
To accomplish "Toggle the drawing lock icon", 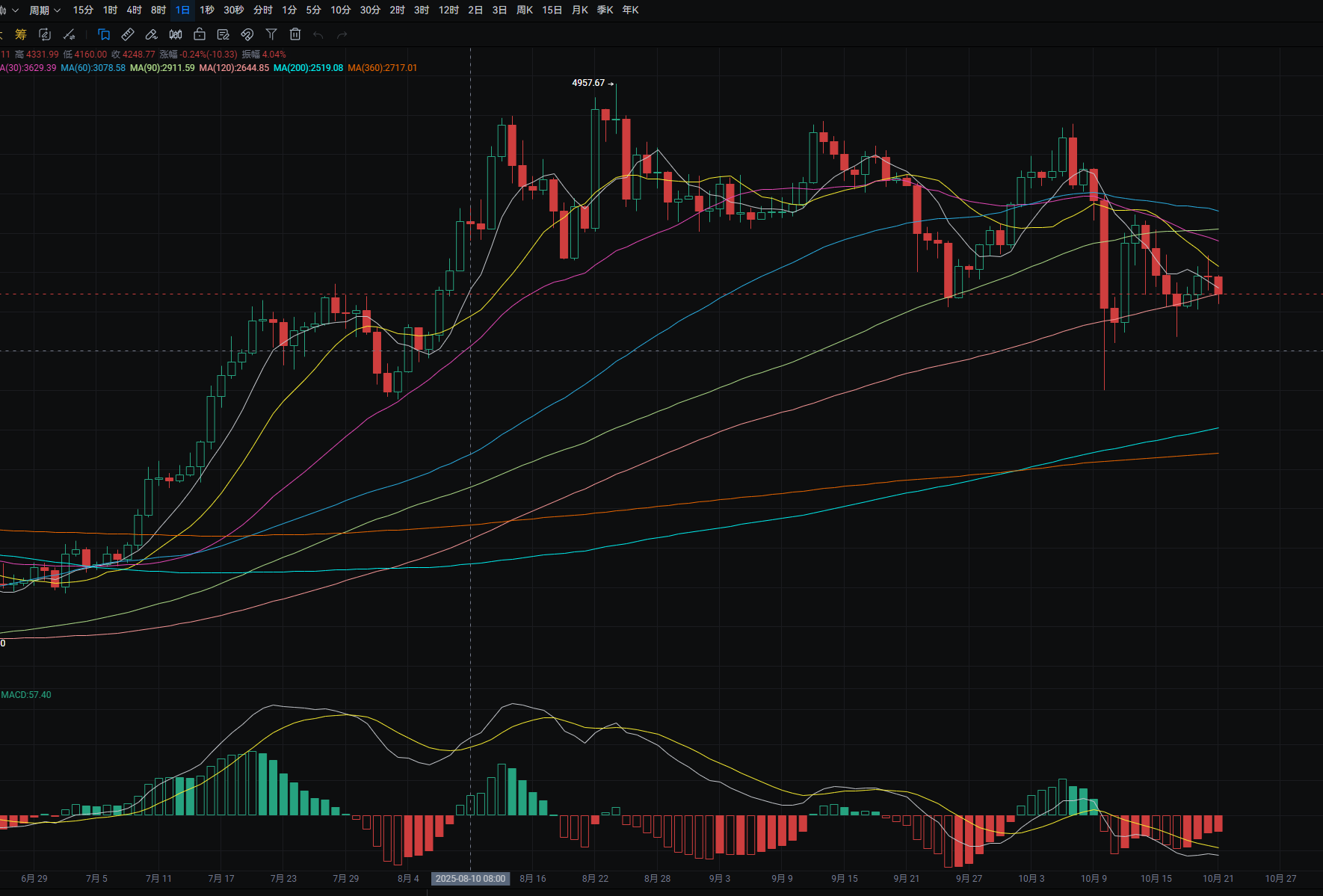I will pyautogui.click(x=200, y=34).
